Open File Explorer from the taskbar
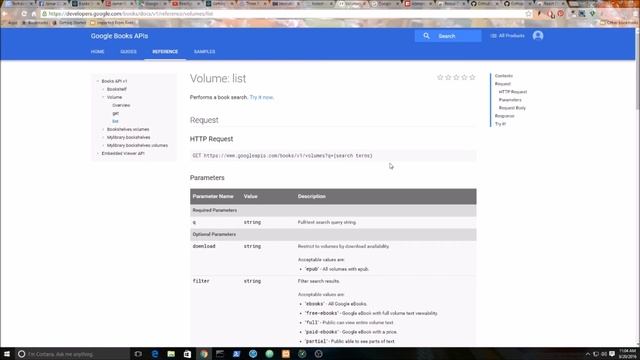The width and height of the screenshot is (640, 360). click(171, 354)
